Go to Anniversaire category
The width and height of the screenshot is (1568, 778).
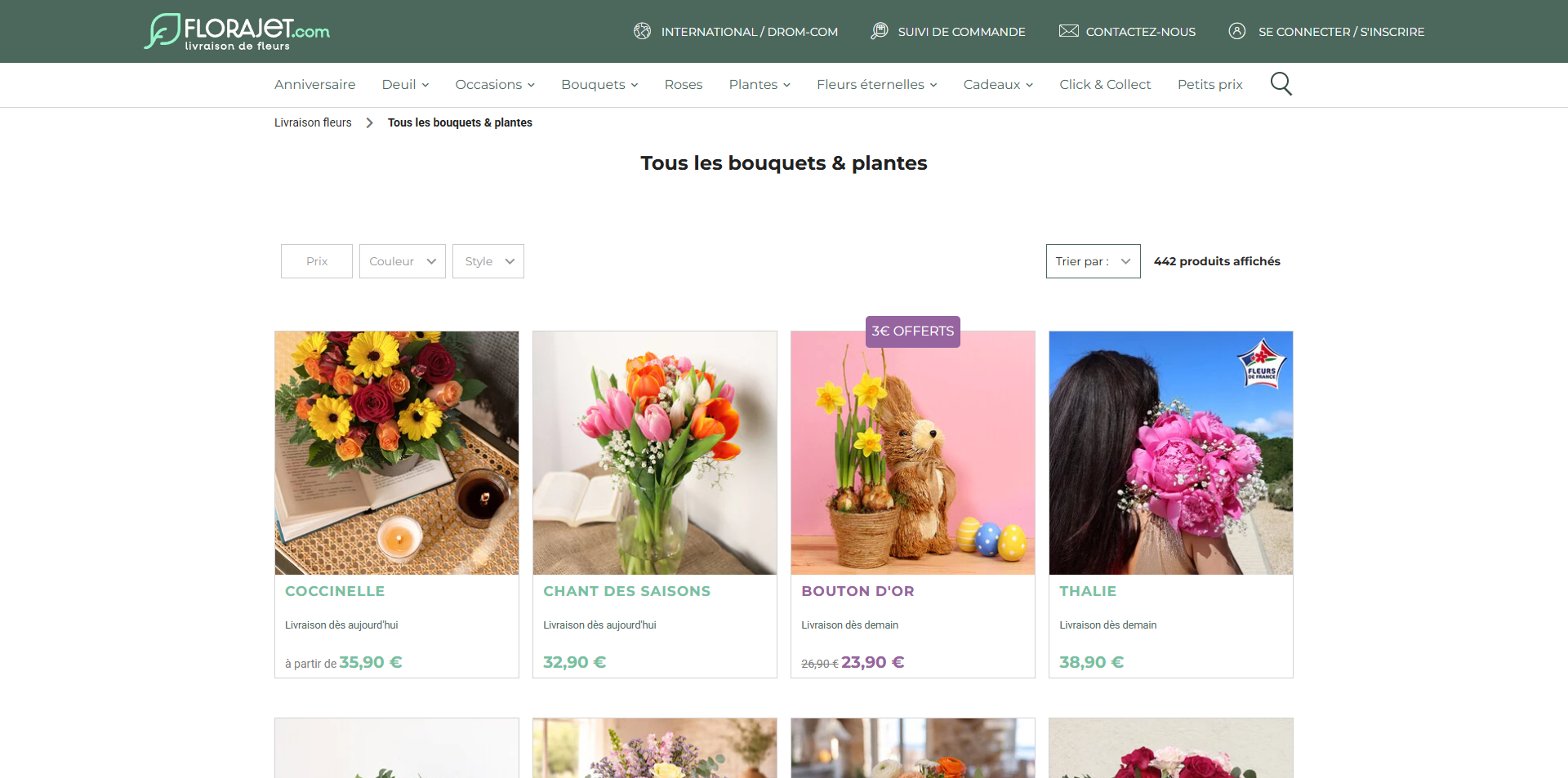(x=315, y=84)
